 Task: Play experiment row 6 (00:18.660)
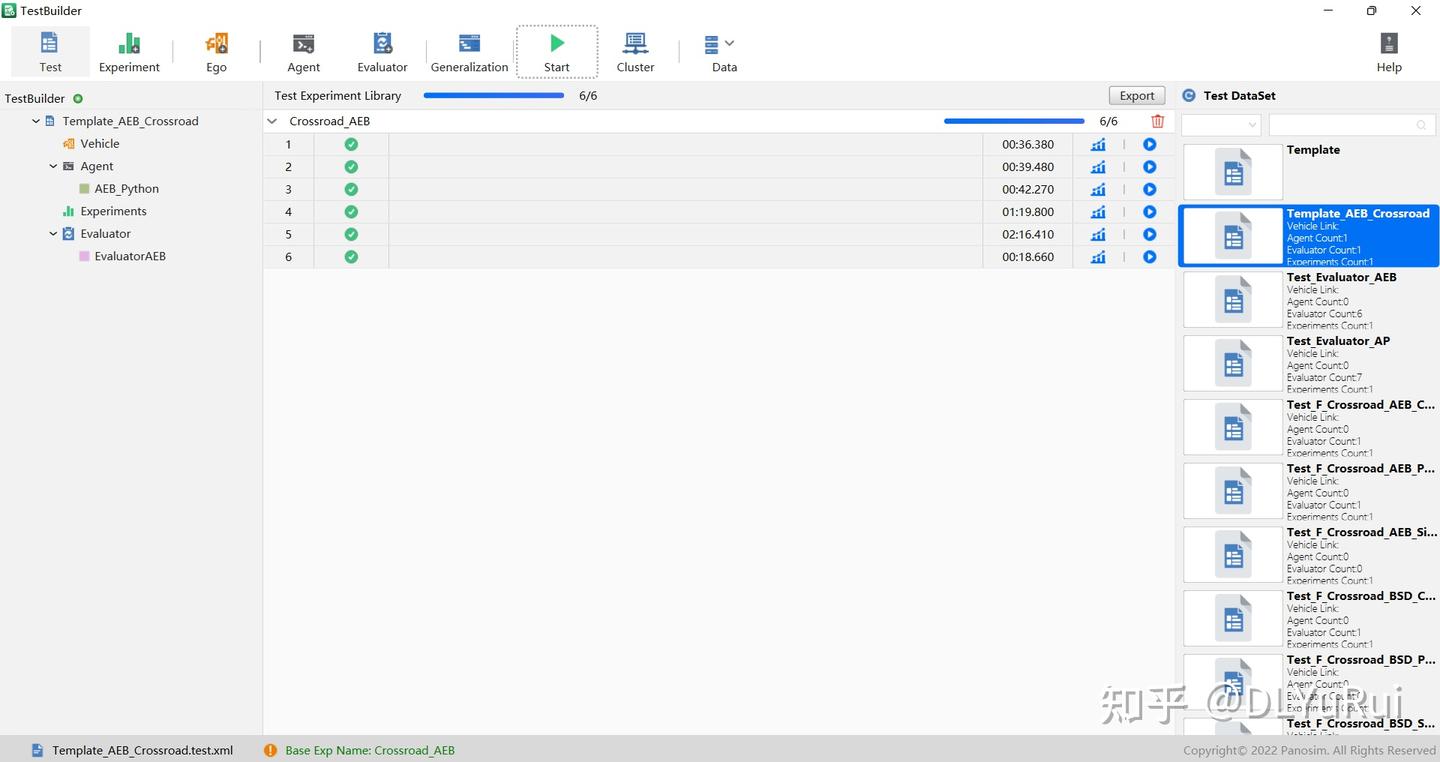coord(1149,257)
